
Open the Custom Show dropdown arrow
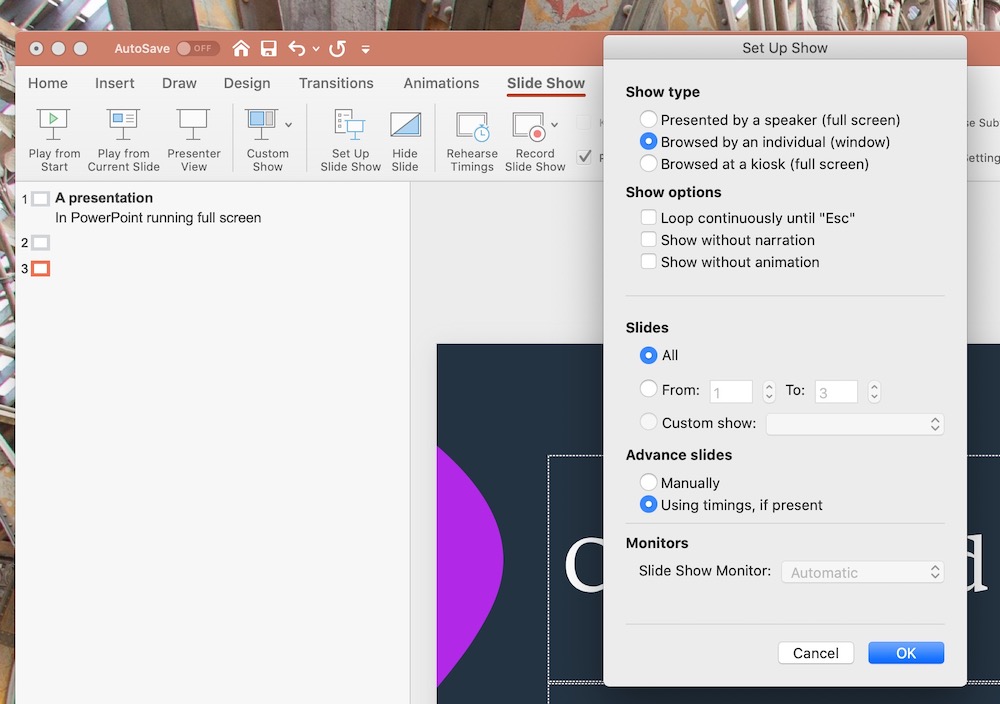coord(289,124)
